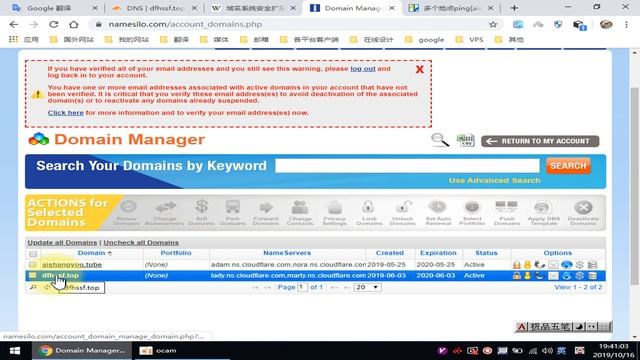This screenshot has height=360, width=640.
Task: Click the database stack icon for aishangyou.tube
Action: 592,265
